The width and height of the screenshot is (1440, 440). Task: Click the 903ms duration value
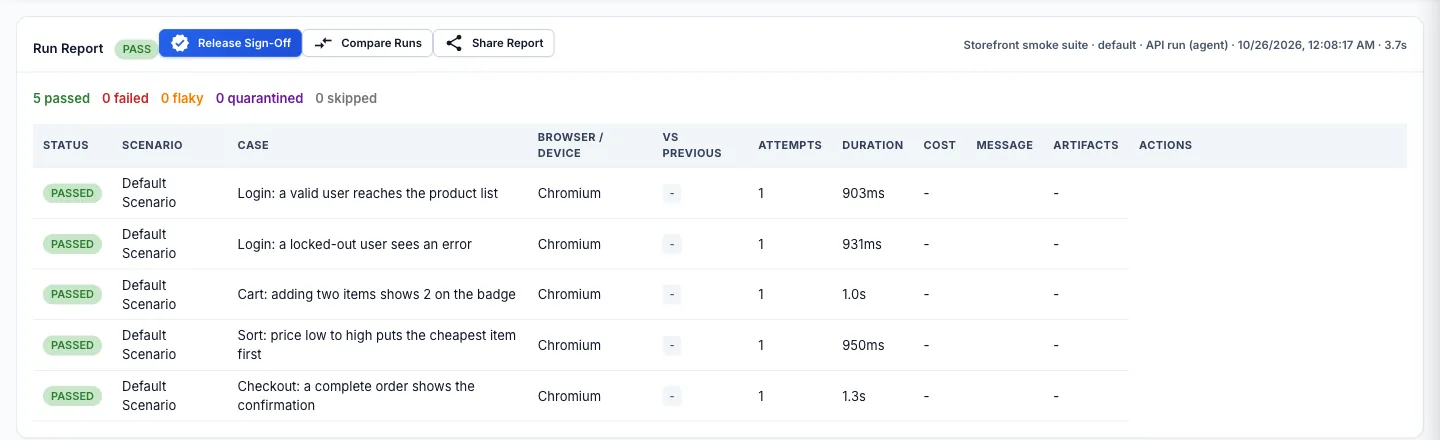(x=863, y=193)
